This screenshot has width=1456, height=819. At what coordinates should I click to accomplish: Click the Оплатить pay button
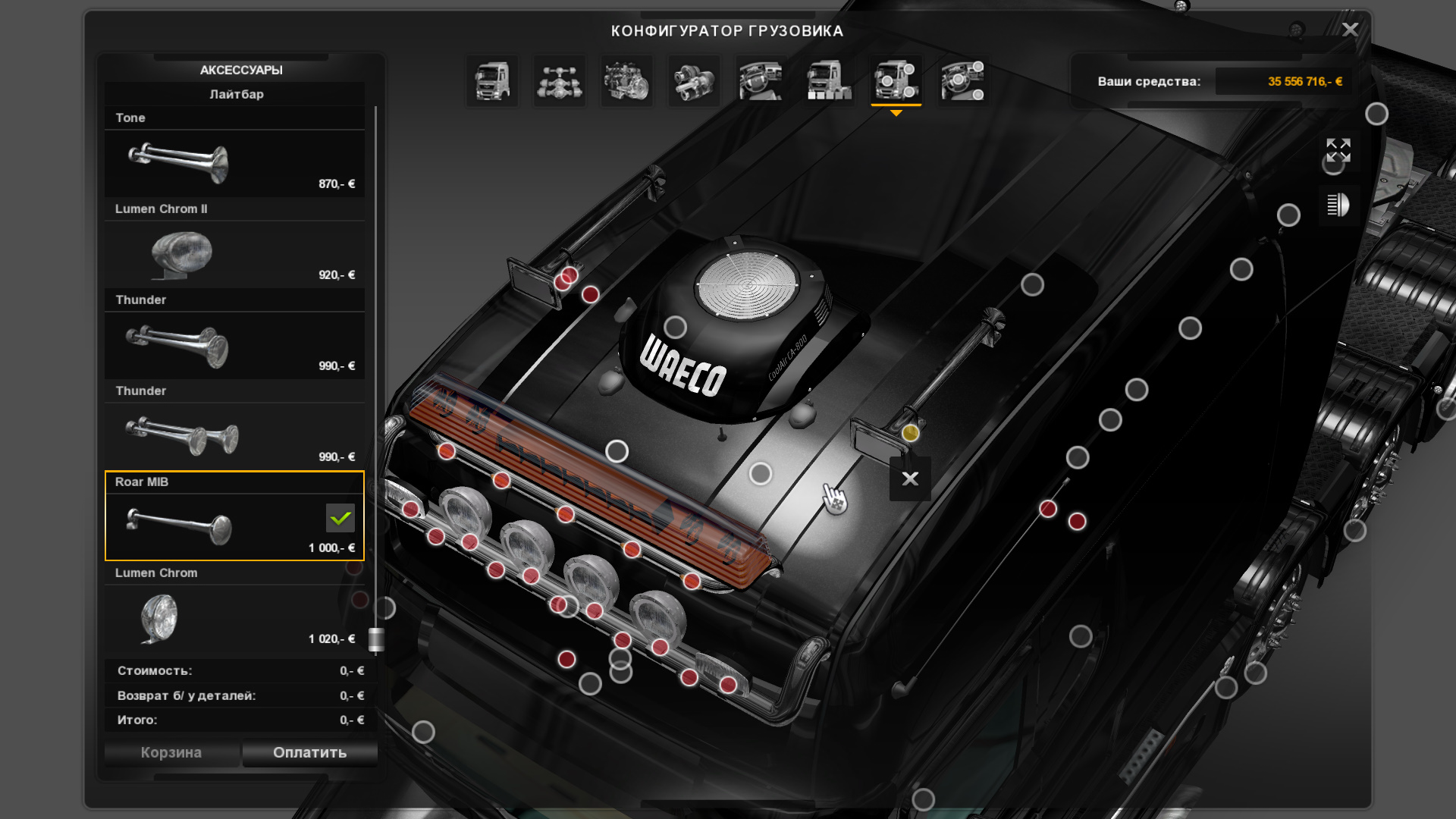[x=309, y=752]
